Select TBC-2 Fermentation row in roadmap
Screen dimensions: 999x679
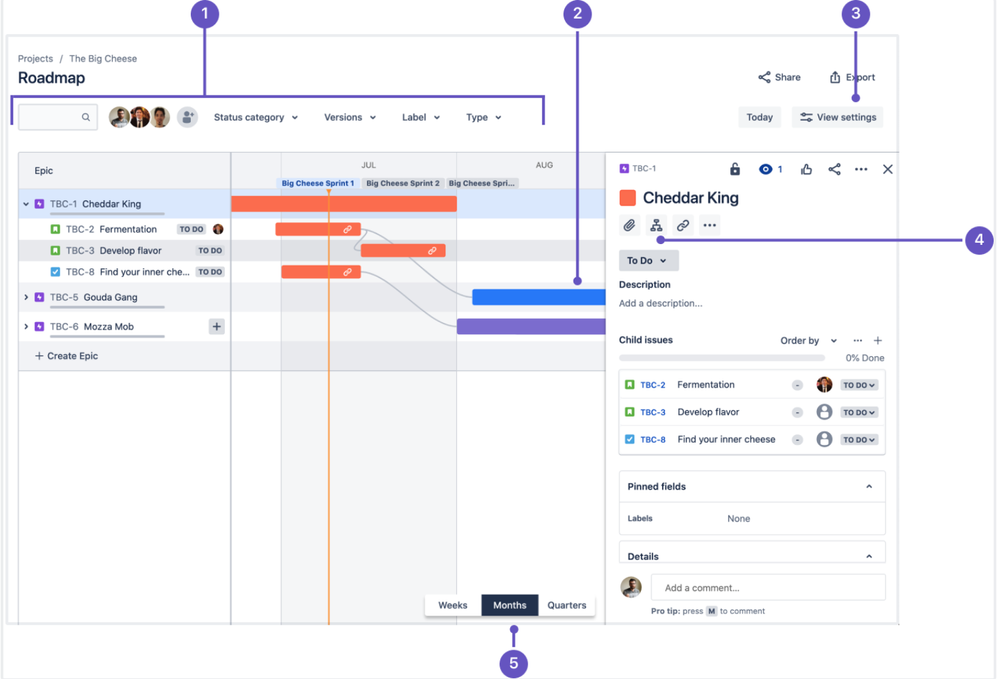125,229
